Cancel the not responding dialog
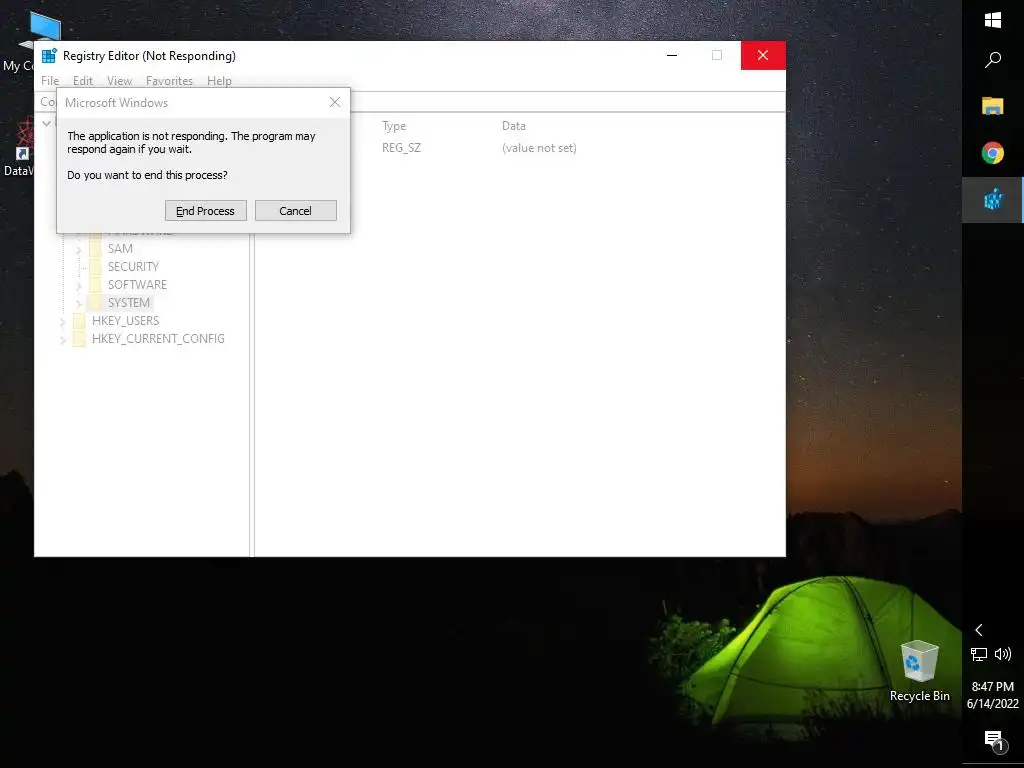1024x768 pixels. tap(295, 211)
